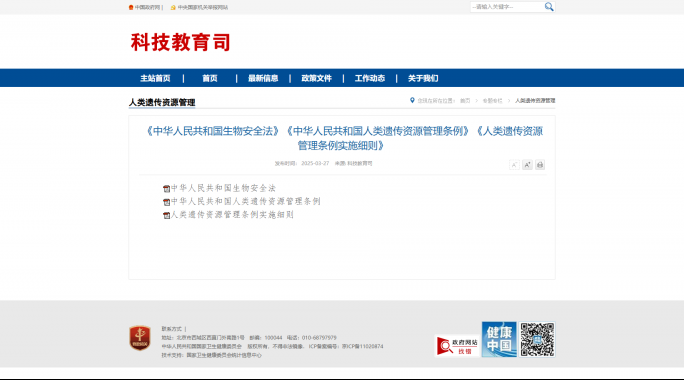The width and height of the screenshot is (684, 380).
Task: Click the print page icon
Action: point(540,165)
